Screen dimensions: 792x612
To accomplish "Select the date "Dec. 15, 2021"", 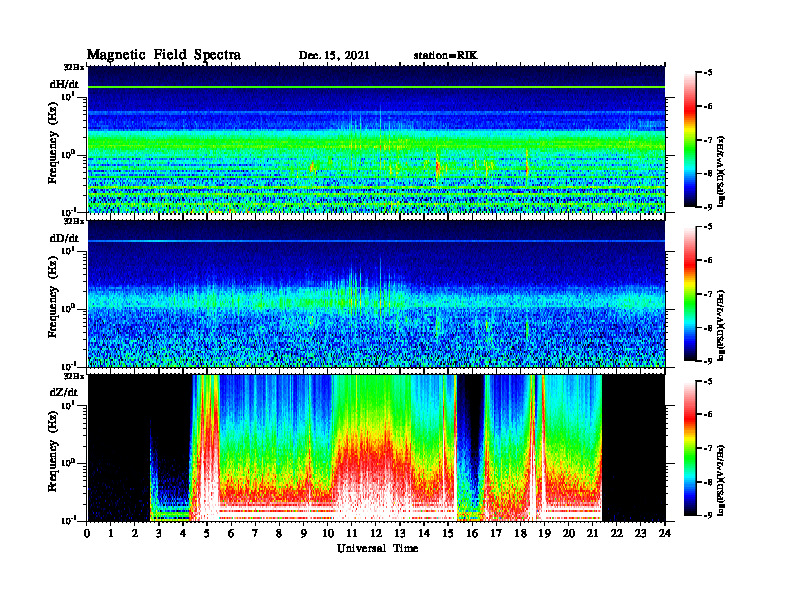I will click(x=334, y=56).
